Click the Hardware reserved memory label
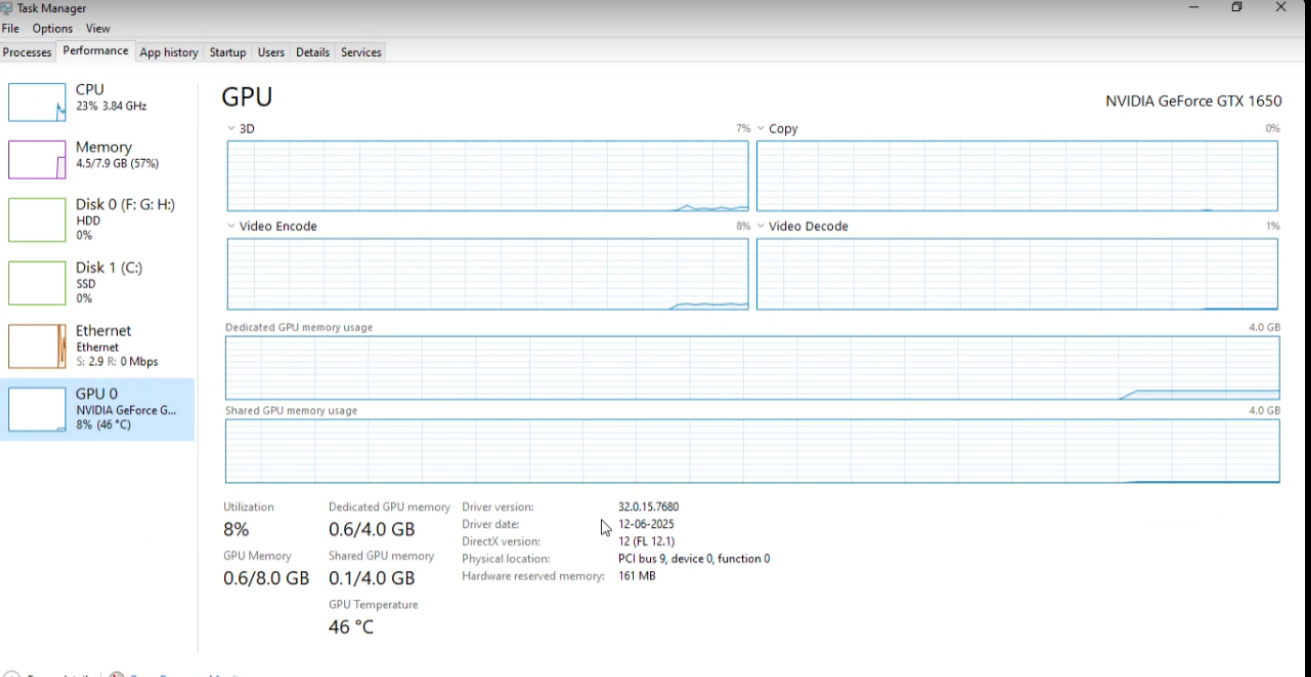This screenshot has height=677, width=1311. click(533, 576)
